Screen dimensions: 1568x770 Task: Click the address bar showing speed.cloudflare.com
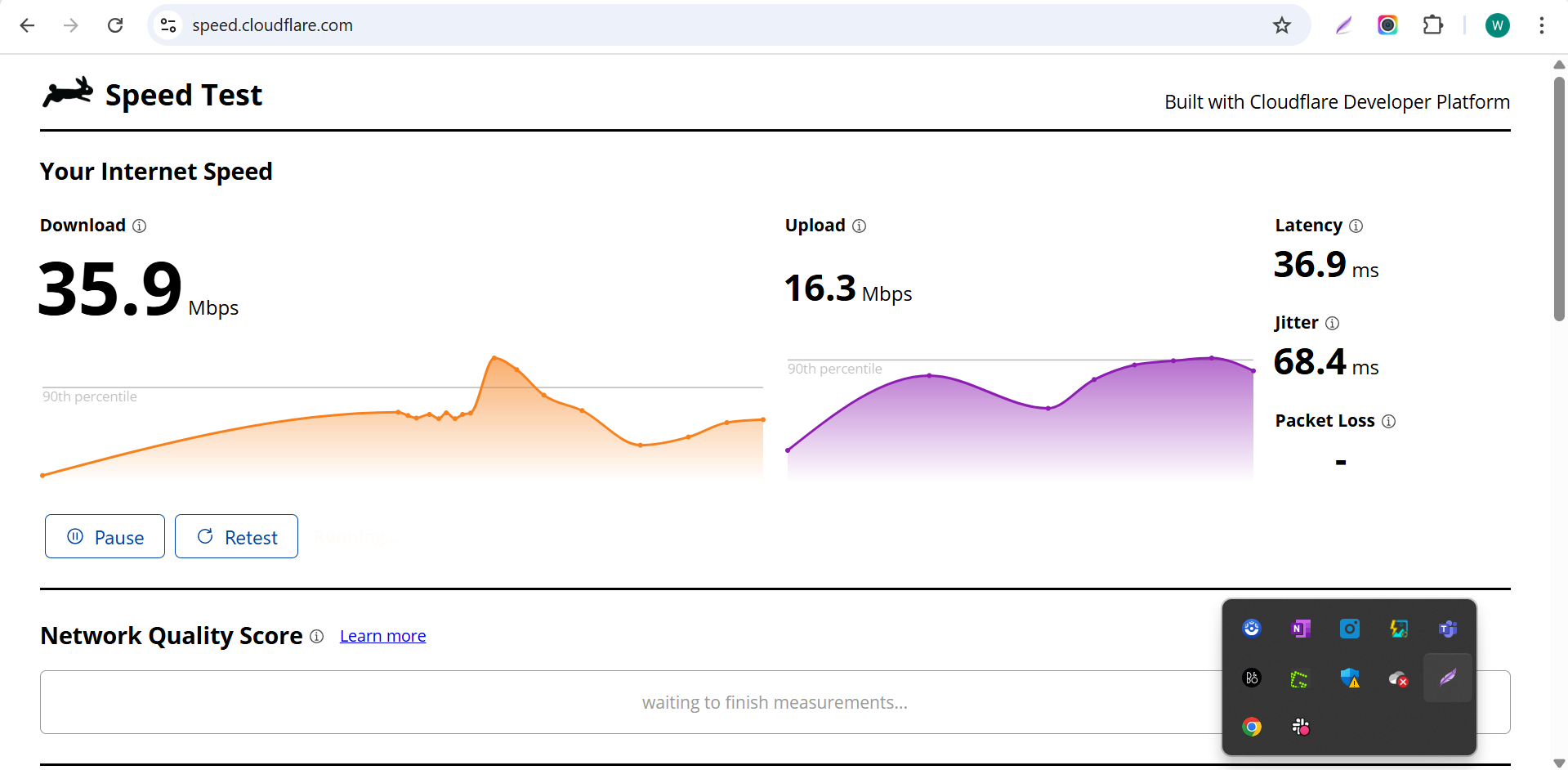pyautogui.click(x=654, y=25)
